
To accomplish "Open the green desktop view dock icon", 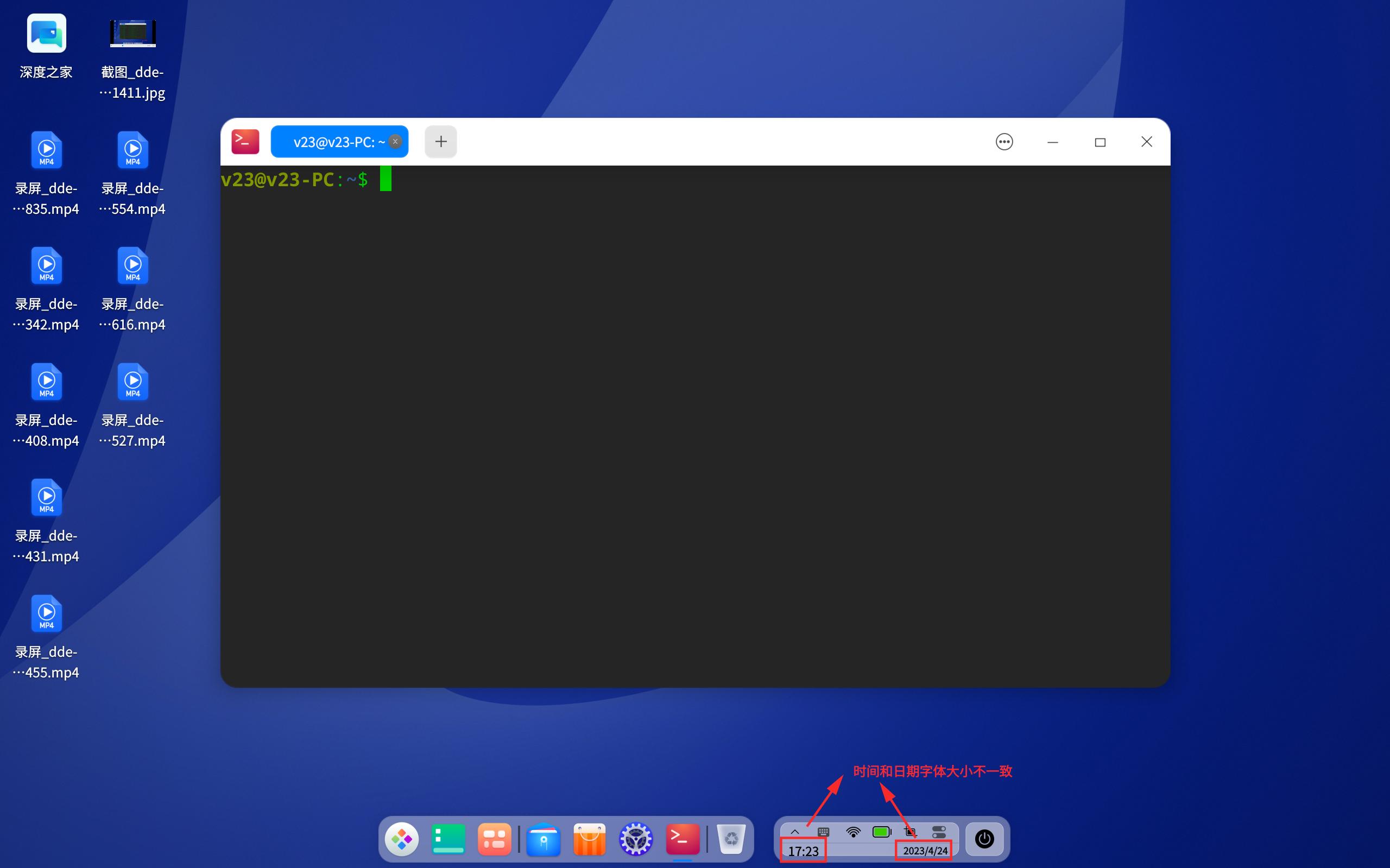I will (448, 839).
